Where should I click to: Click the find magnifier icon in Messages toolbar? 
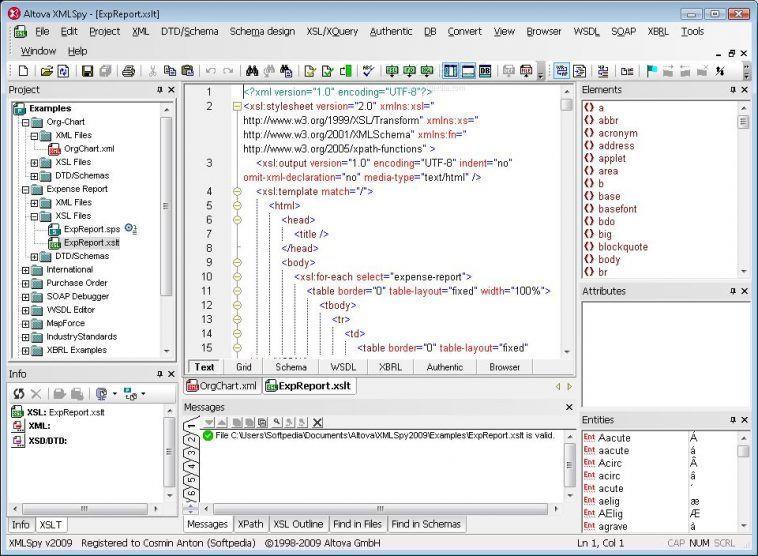pyautogui.click(x=277, y=423)
